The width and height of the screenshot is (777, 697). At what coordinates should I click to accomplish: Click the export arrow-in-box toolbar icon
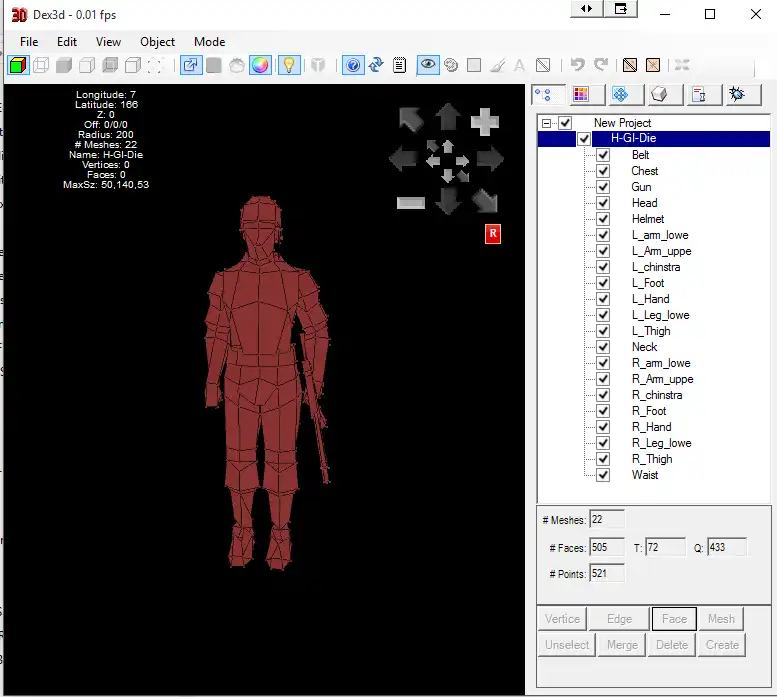(191, 65)
